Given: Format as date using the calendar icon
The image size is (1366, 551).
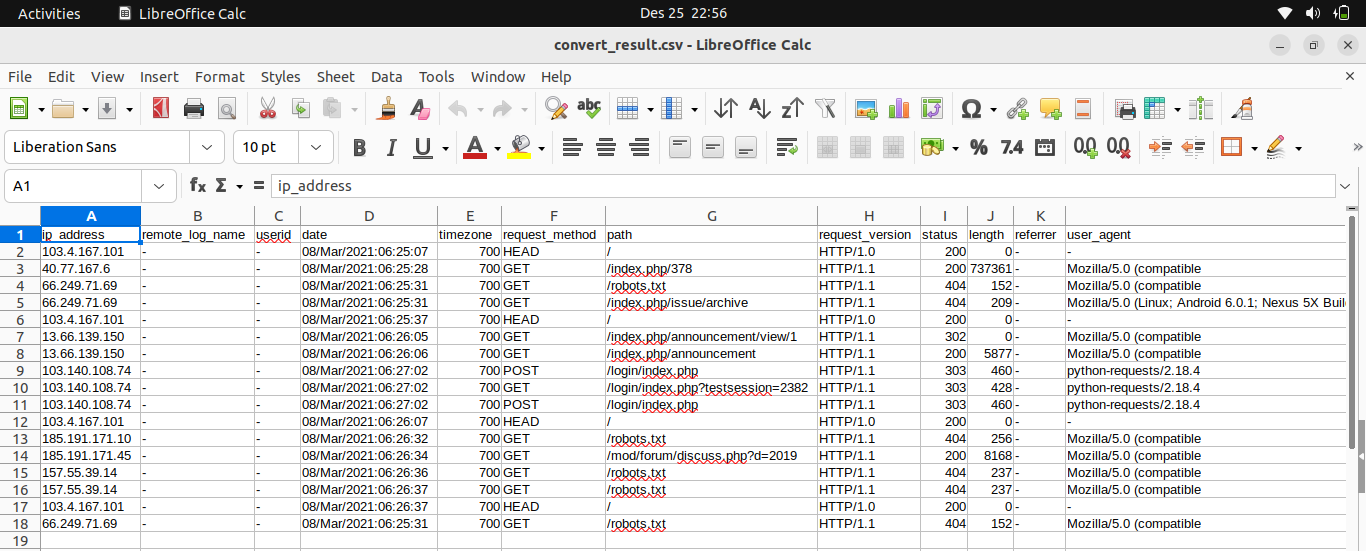Looking at the screenshot, I should pos(1045,147).
